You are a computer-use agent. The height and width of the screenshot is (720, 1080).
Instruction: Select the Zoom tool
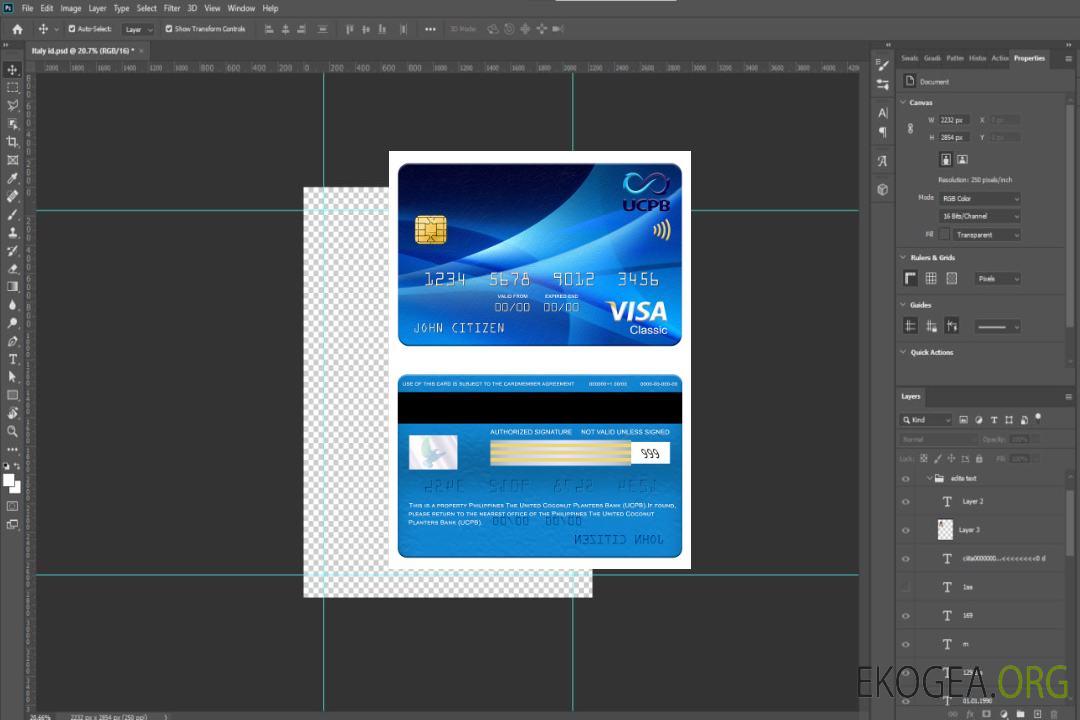pyautogui.click(x=12, y=431)
